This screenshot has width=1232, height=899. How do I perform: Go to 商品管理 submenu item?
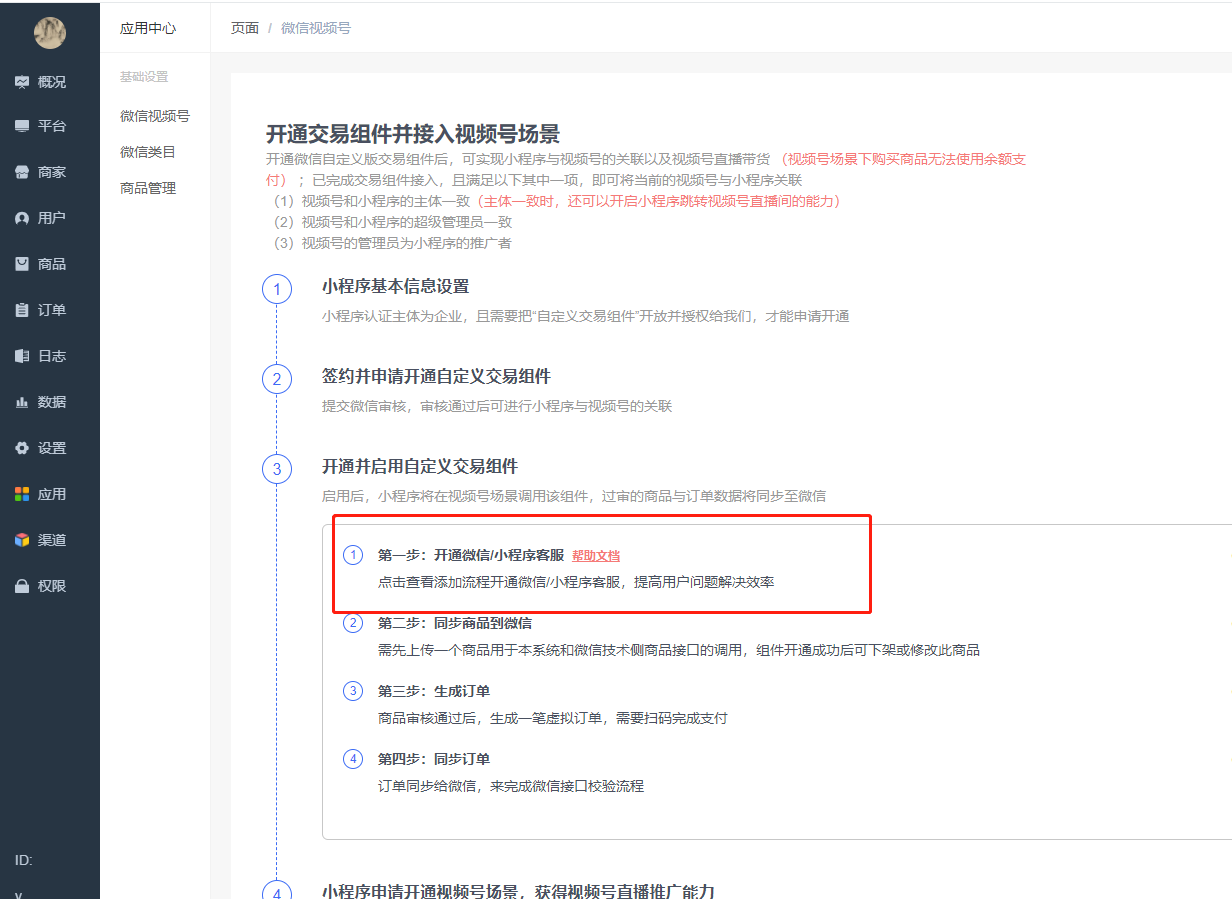pyautogui.click(x=148, y=188)
